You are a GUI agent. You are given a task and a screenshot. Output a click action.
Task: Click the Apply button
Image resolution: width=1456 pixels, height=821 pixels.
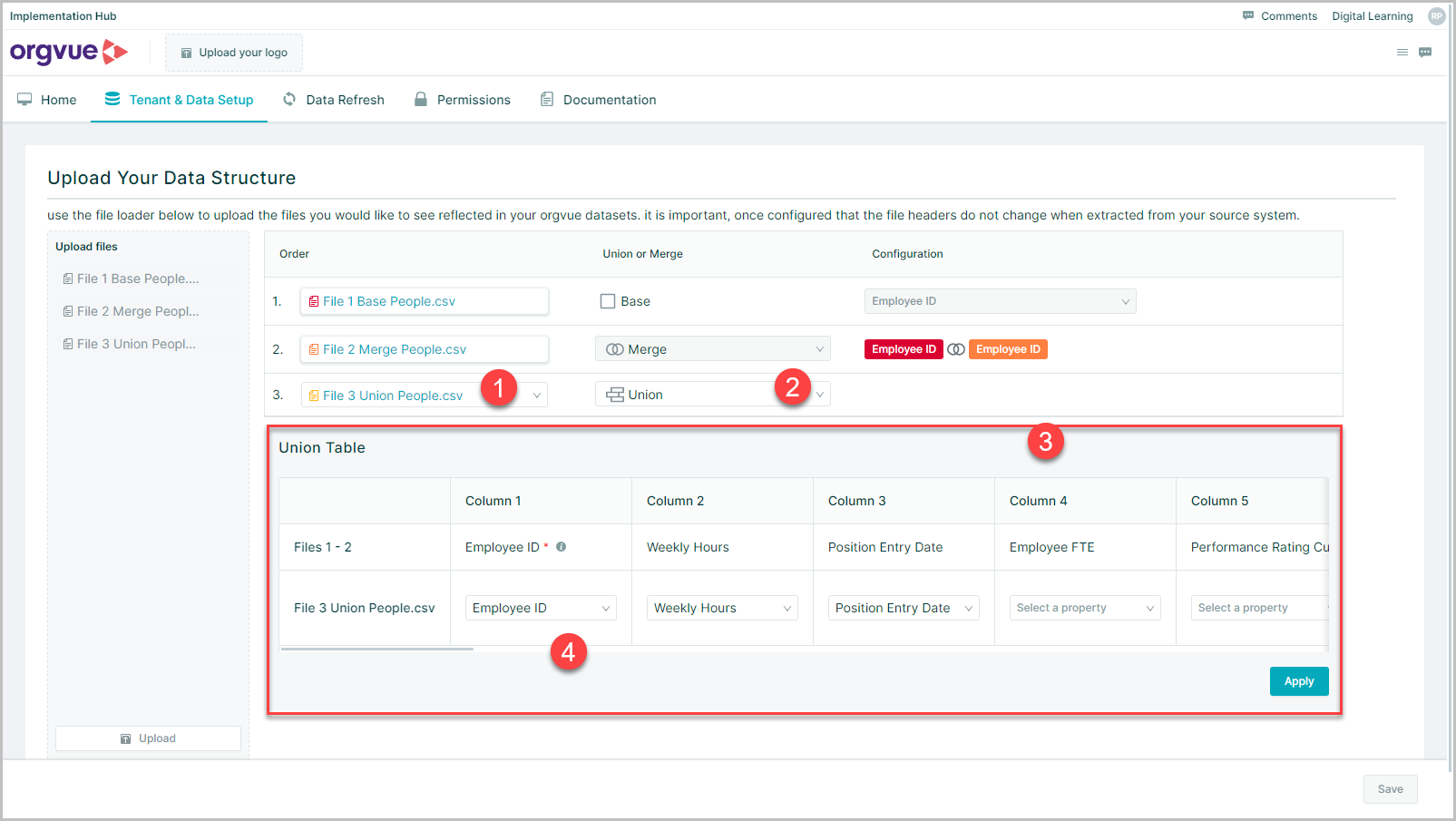coord(1299,681)
